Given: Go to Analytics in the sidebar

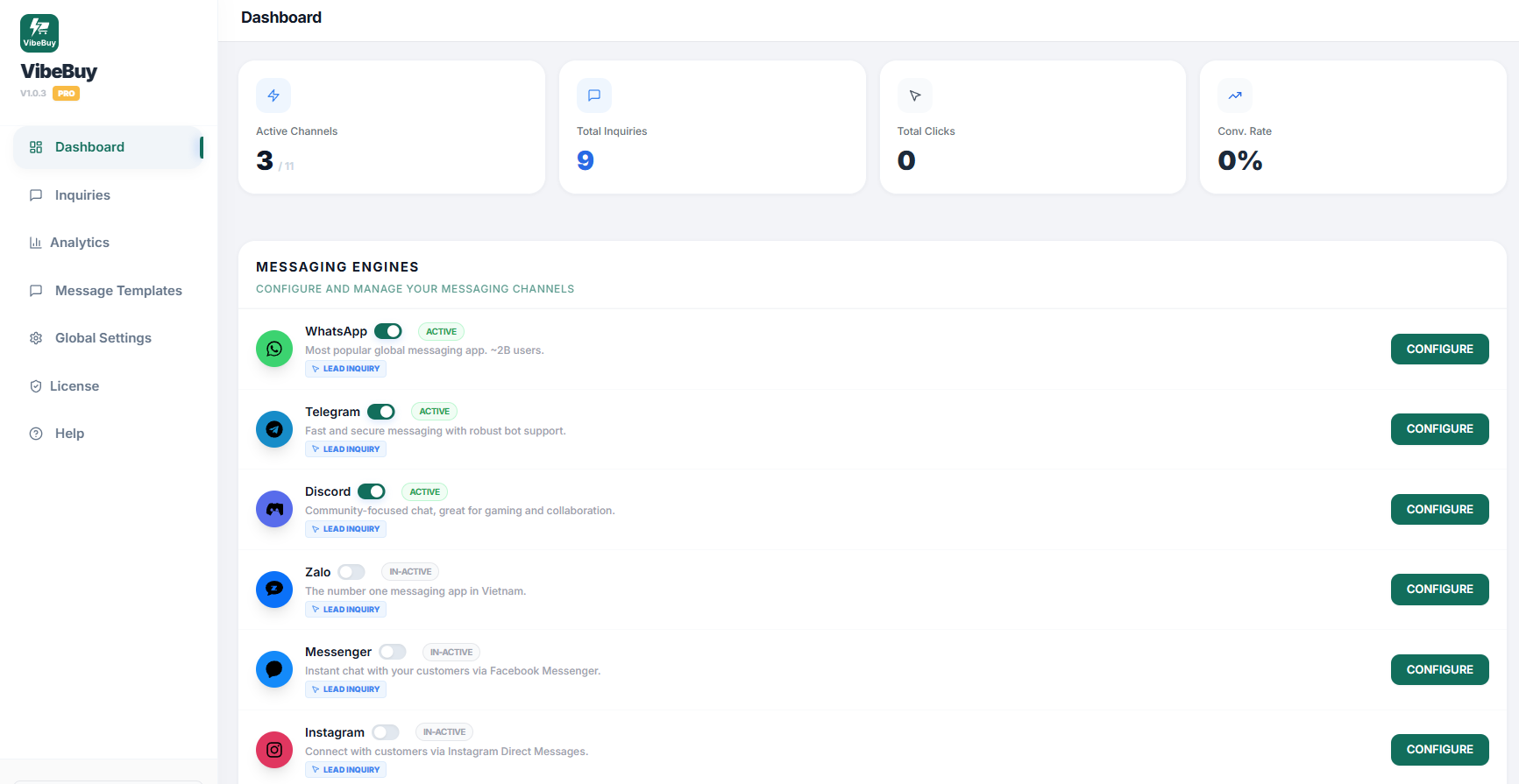Looking at the screenshot, I should pyautogui.click(x=80, y=243).
